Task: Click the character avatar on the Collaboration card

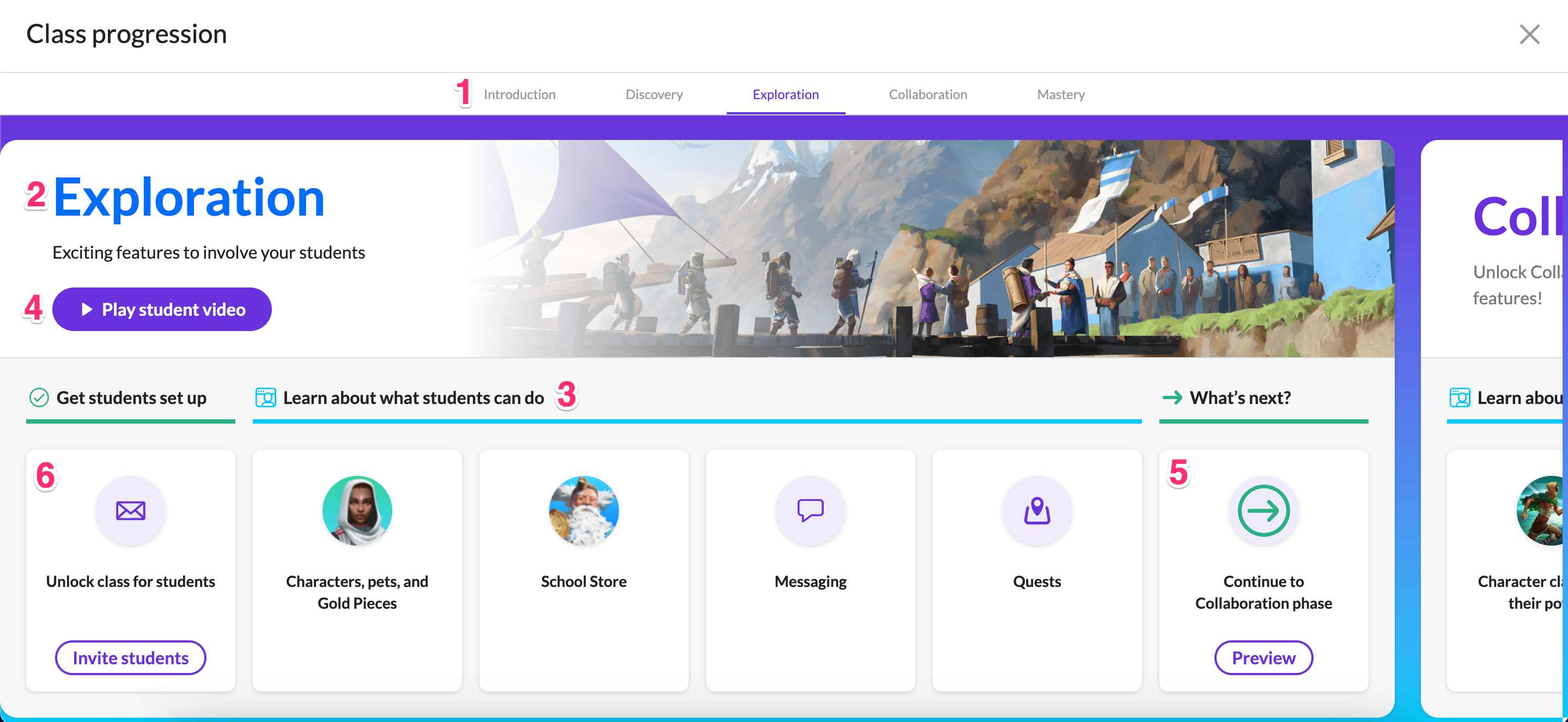Action: tap(1540, 510)
